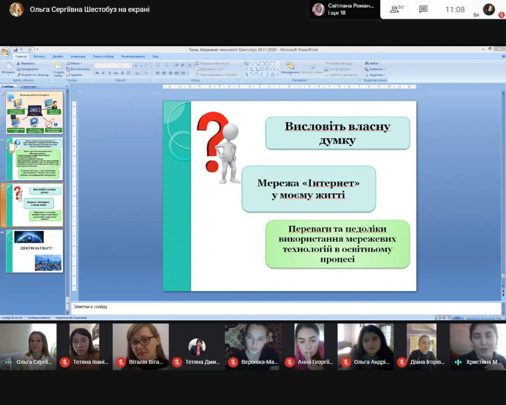Screen dimensions: 506x405
Task: Click the round Office button in PowerPoint
Action: coord(5,52)
